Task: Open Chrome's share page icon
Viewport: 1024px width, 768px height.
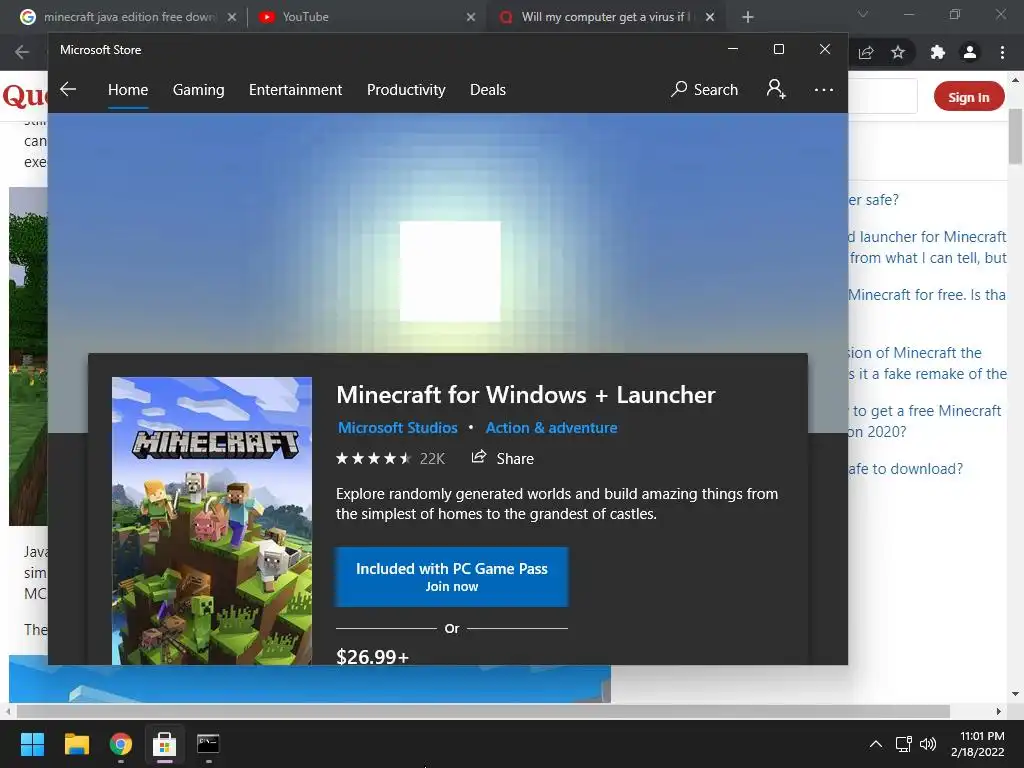Action: coord(866,52)
